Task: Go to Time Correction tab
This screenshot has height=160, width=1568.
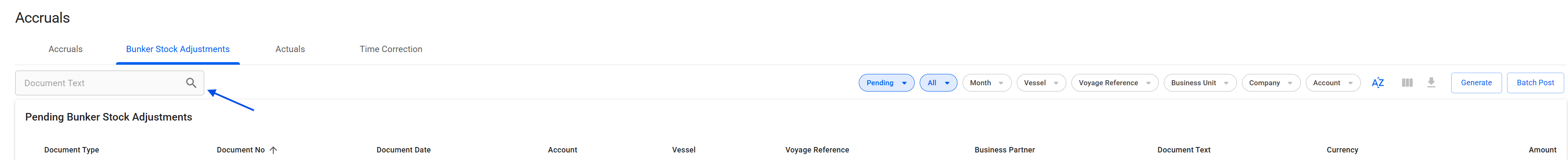Action: [391, 49]
